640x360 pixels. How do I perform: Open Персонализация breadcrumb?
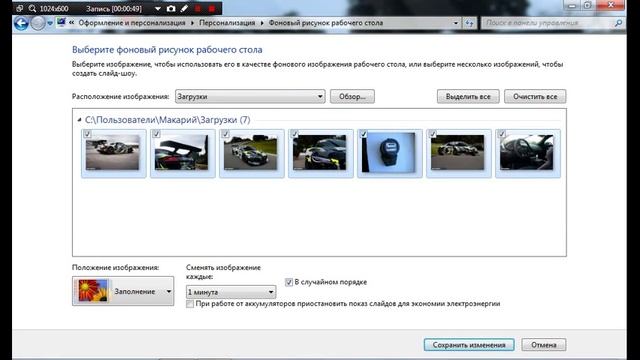(227, 23)
